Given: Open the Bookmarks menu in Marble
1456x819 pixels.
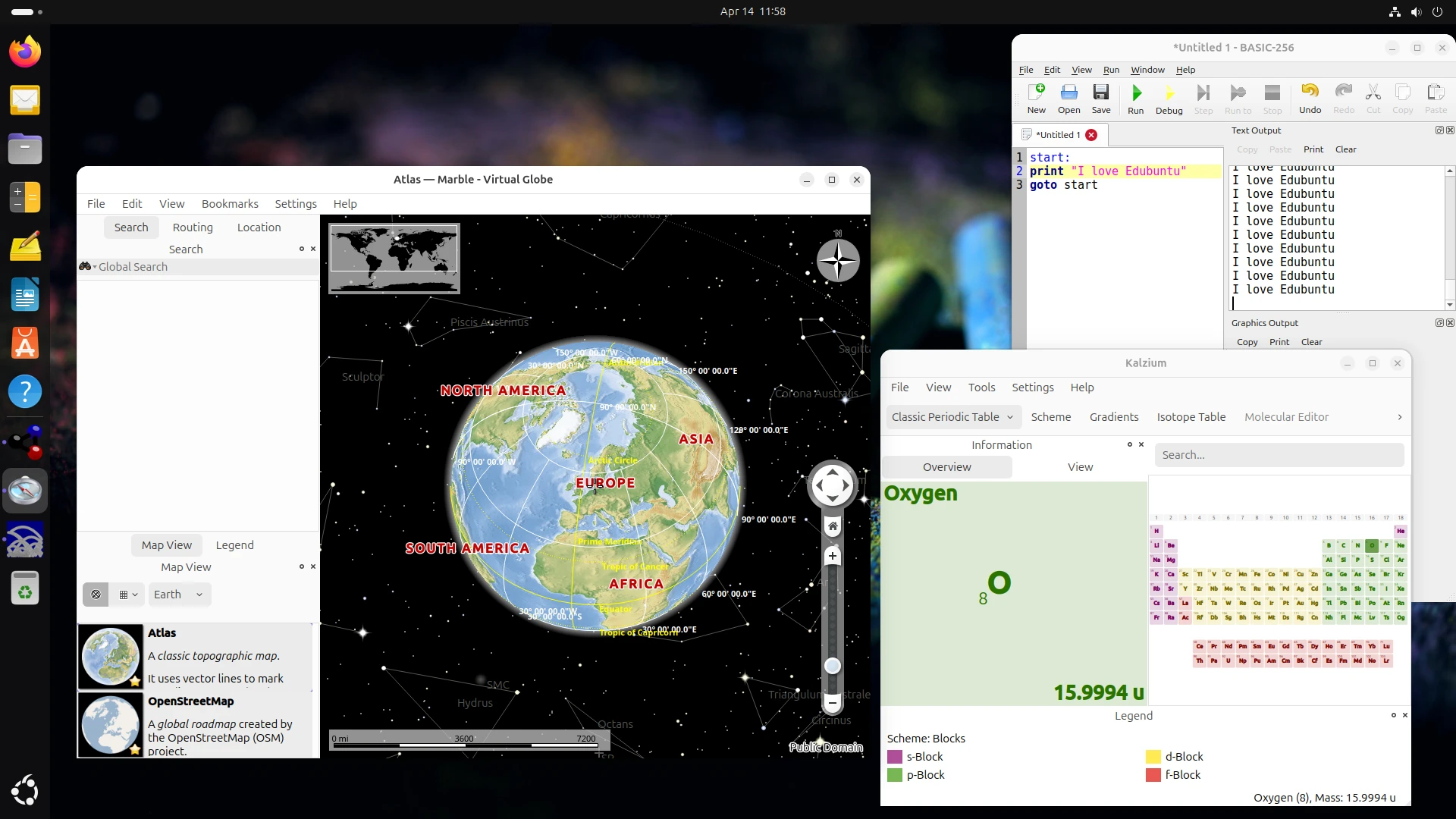Looking at the screenshot, I should point(230,204).
